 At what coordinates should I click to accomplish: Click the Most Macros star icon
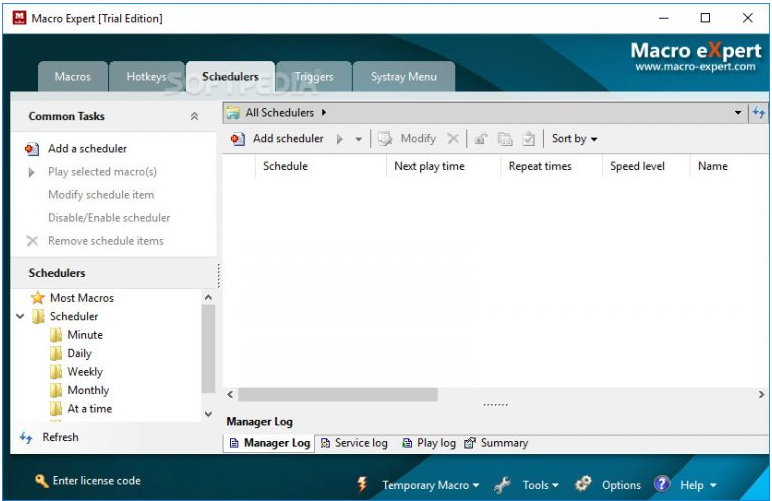point(38,298)
